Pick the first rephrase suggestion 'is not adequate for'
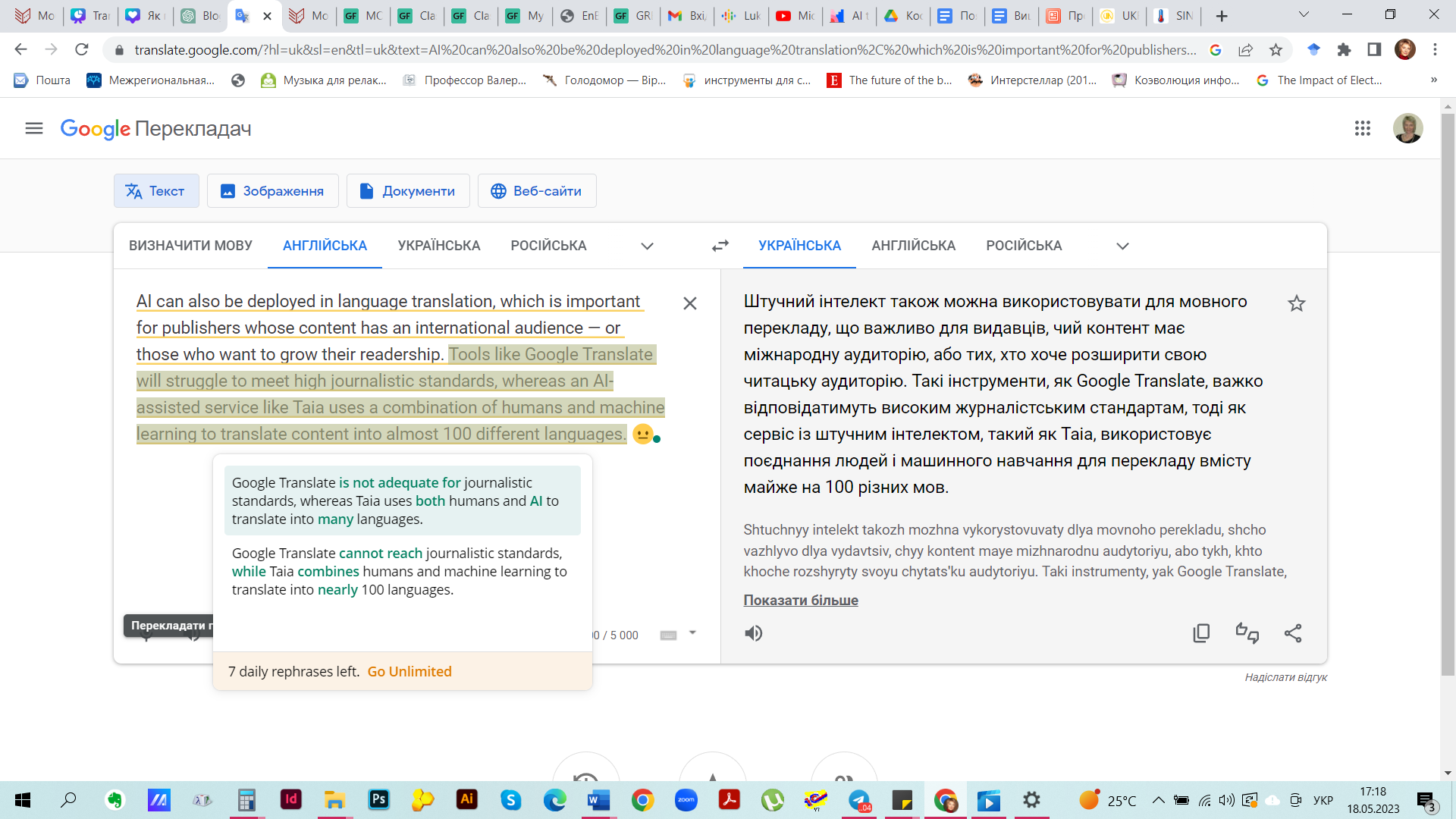1456x819 pixels. click(x=403, y=500)
